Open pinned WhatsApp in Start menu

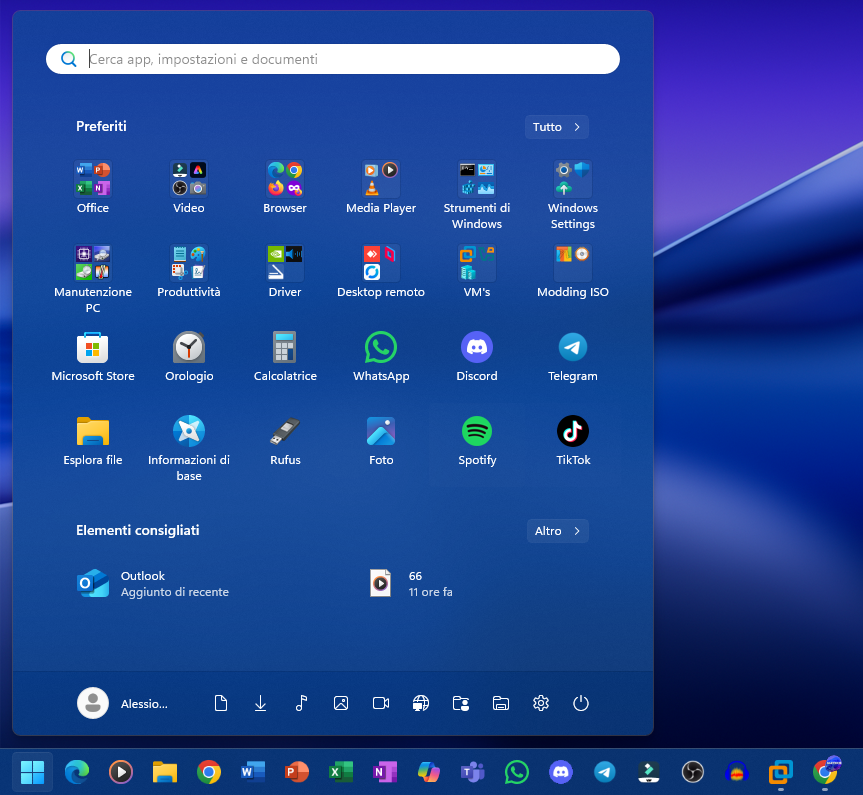381,356
